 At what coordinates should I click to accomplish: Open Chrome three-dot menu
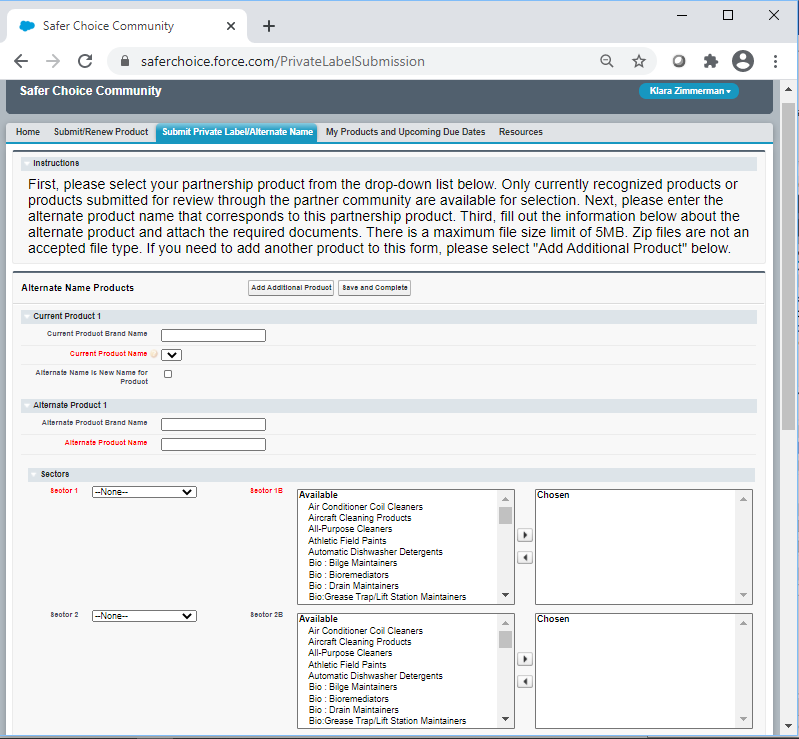click(776, 61)
